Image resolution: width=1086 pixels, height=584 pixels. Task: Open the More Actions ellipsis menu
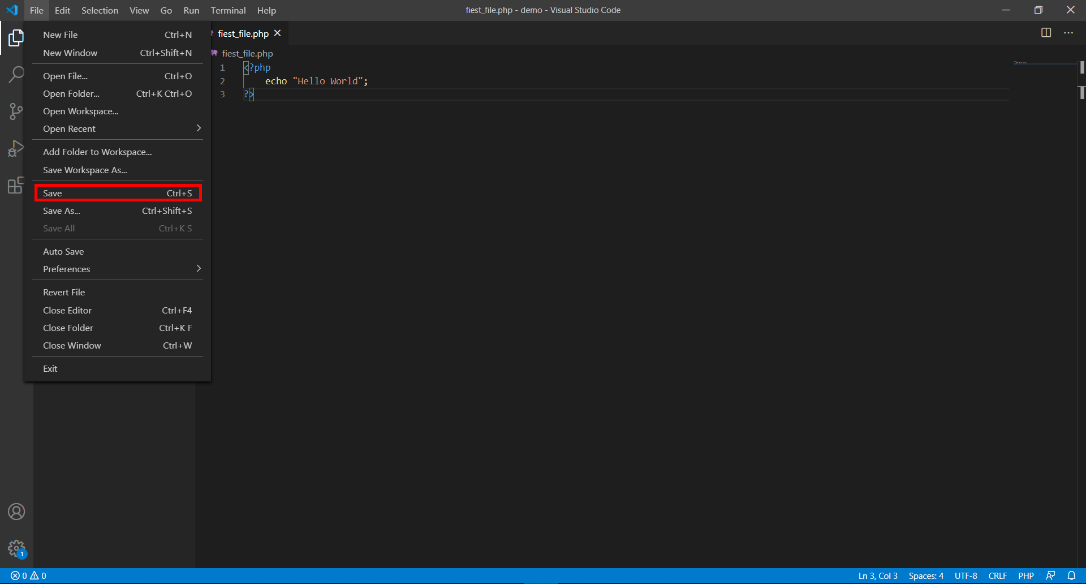coord(1068,32)
